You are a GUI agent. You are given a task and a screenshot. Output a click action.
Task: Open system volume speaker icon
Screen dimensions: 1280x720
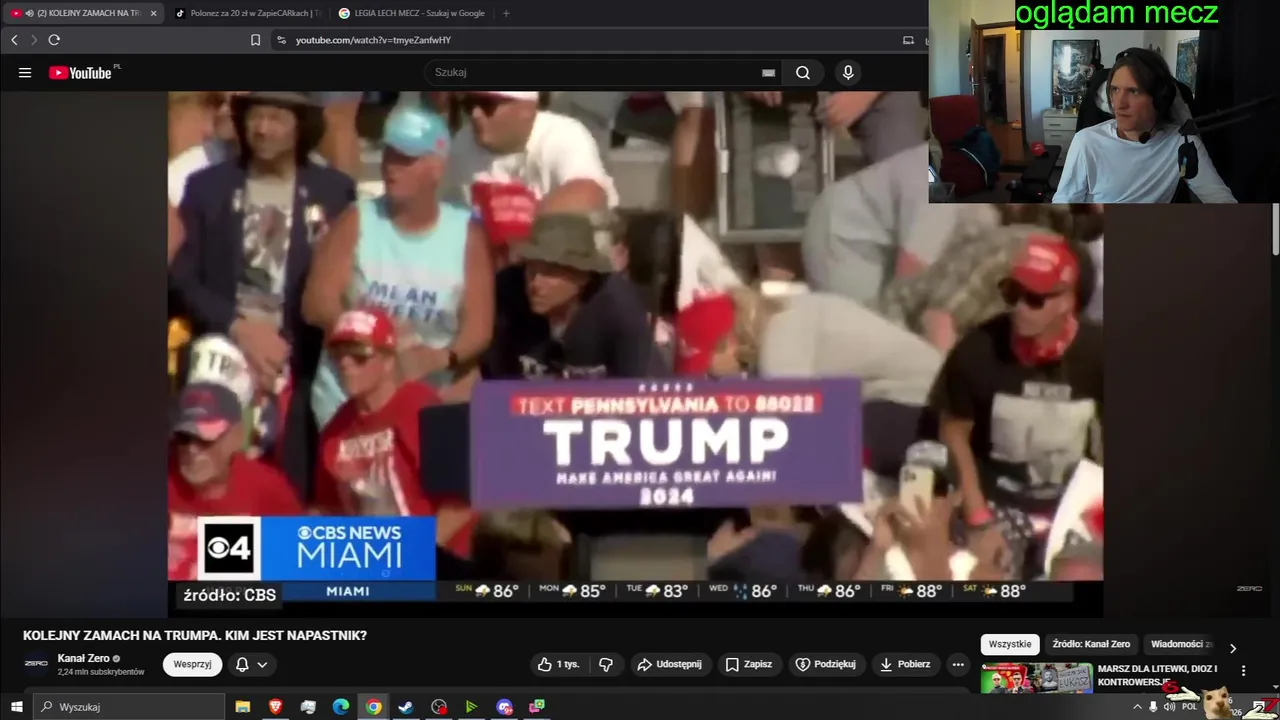(1170, 707)
